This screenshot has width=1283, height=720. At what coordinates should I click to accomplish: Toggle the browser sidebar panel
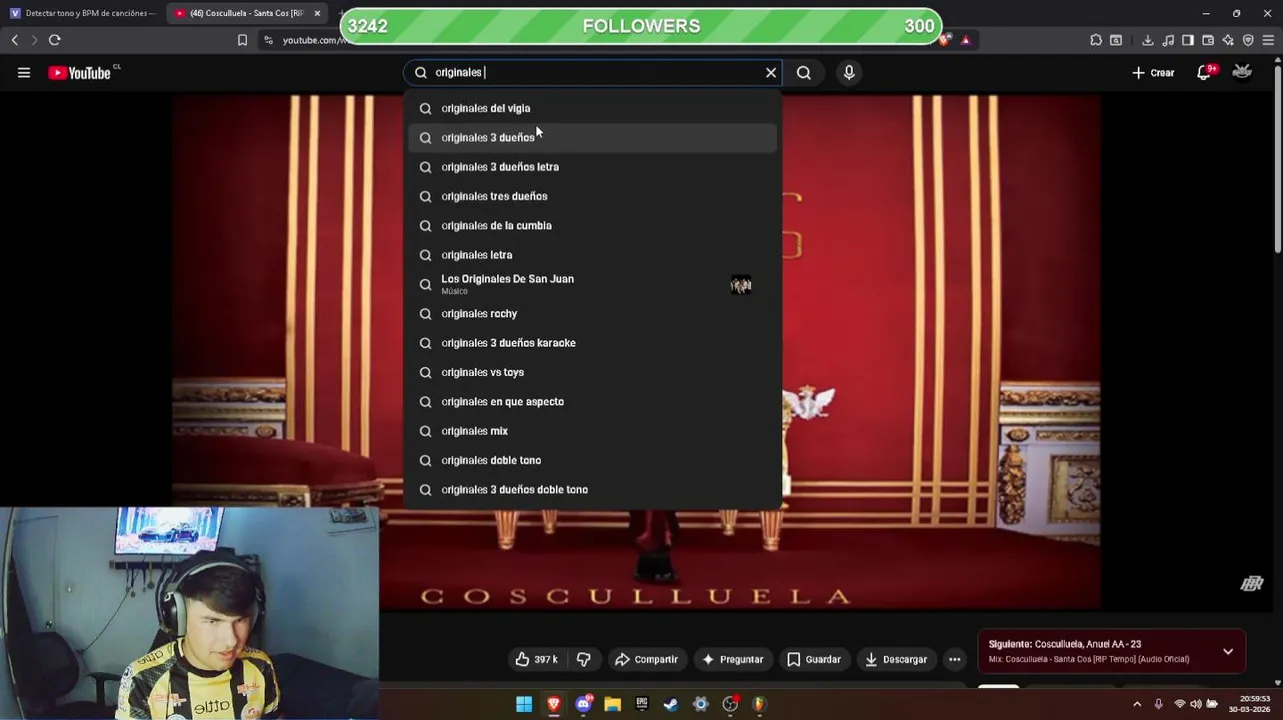(1188, 40)
